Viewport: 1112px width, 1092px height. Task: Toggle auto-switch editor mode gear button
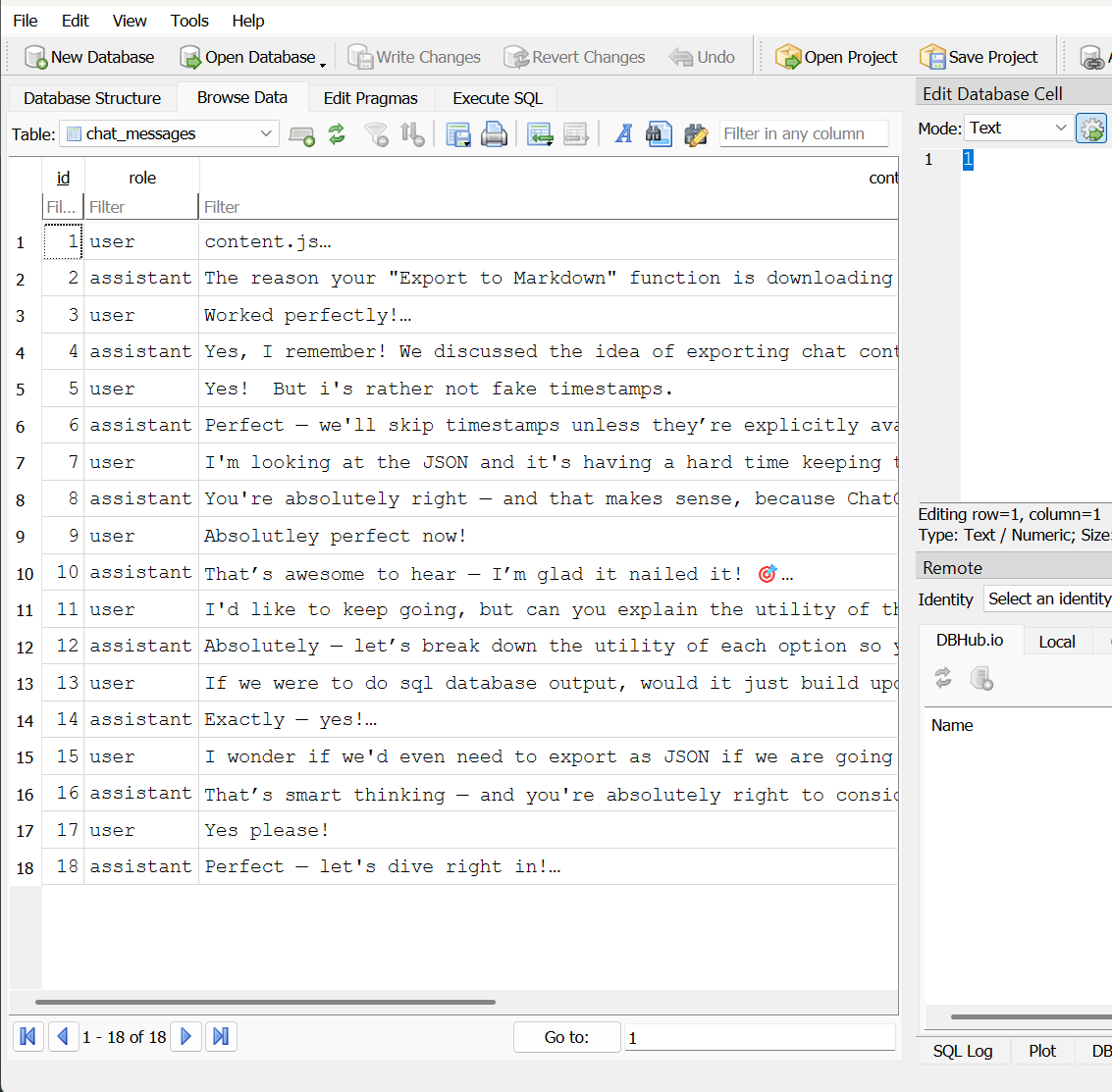tap(1091, 129)
